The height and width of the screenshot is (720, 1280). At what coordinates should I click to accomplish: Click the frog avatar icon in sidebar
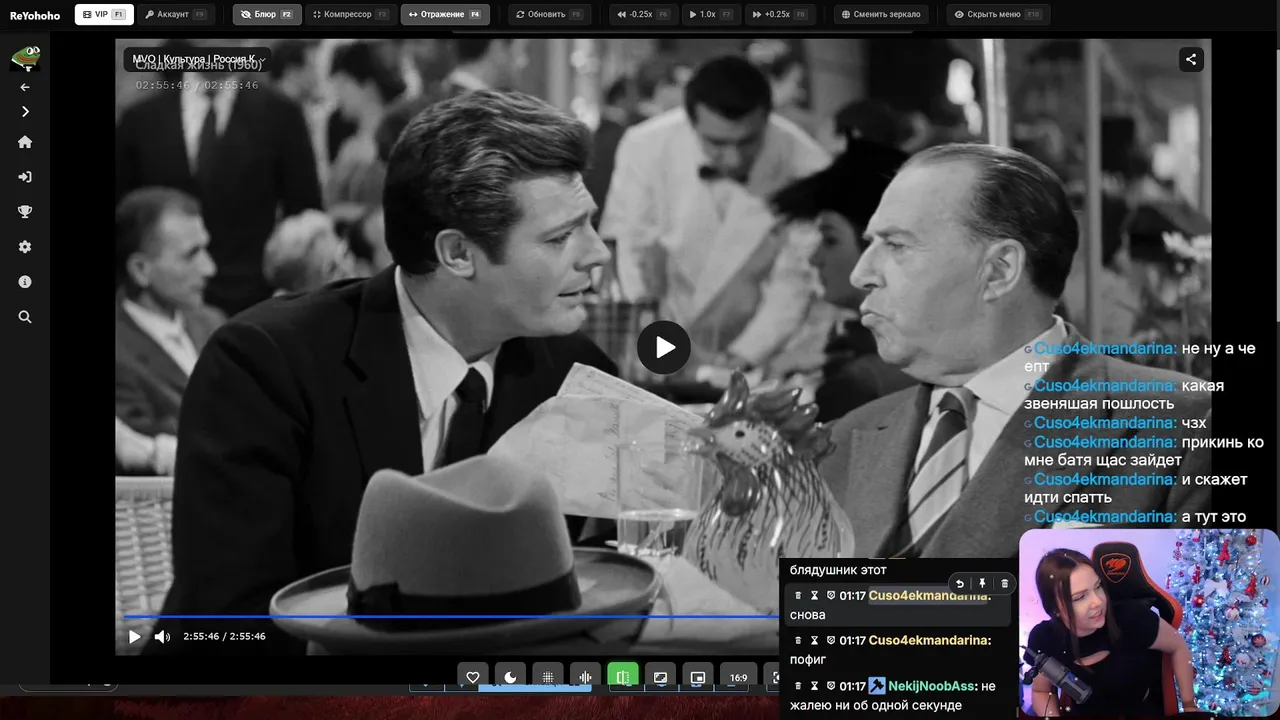[25, 59]
